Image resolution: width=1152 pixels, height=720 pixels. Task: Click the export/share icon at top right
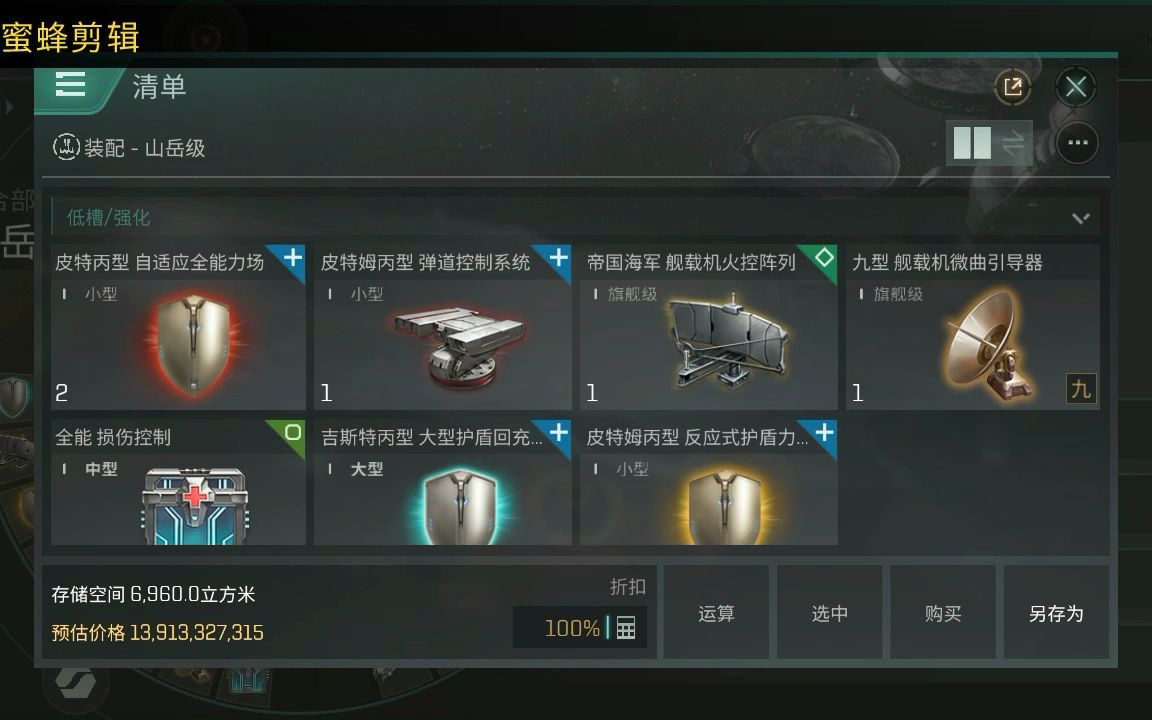(x=1012, y=87)
